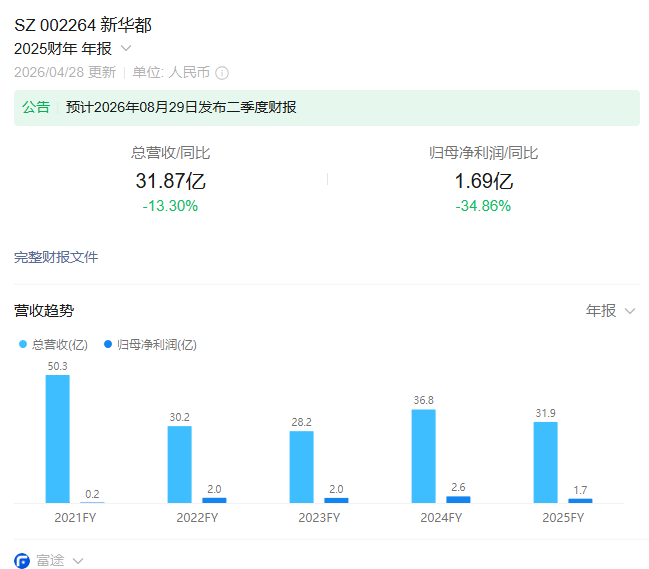
Task: Toggle the 归母净利润(亿) legend series
Action: [x=150, y=344]
